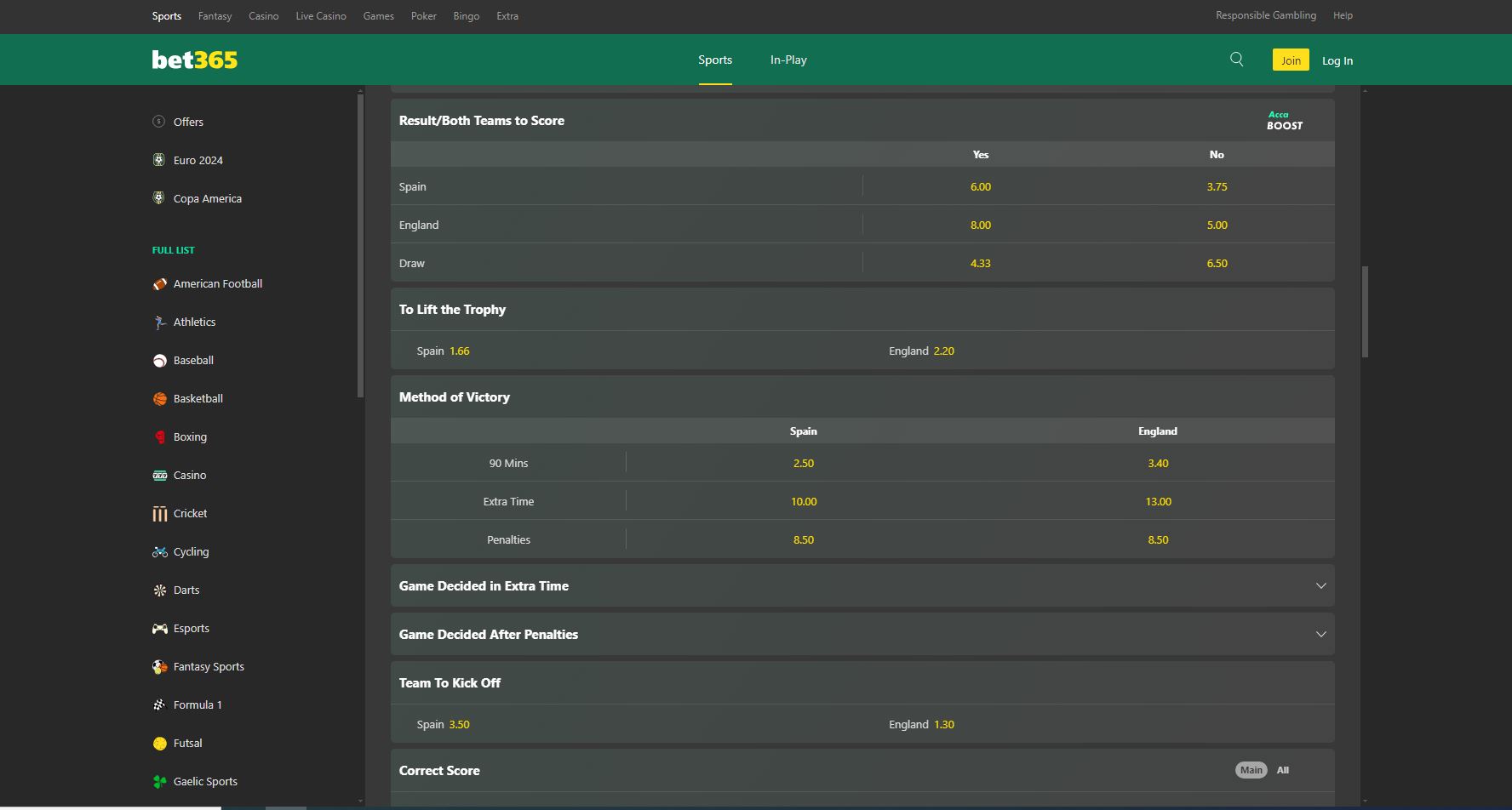
Task: Click the Euro 2024 badge icon
Action: [158, 160]
